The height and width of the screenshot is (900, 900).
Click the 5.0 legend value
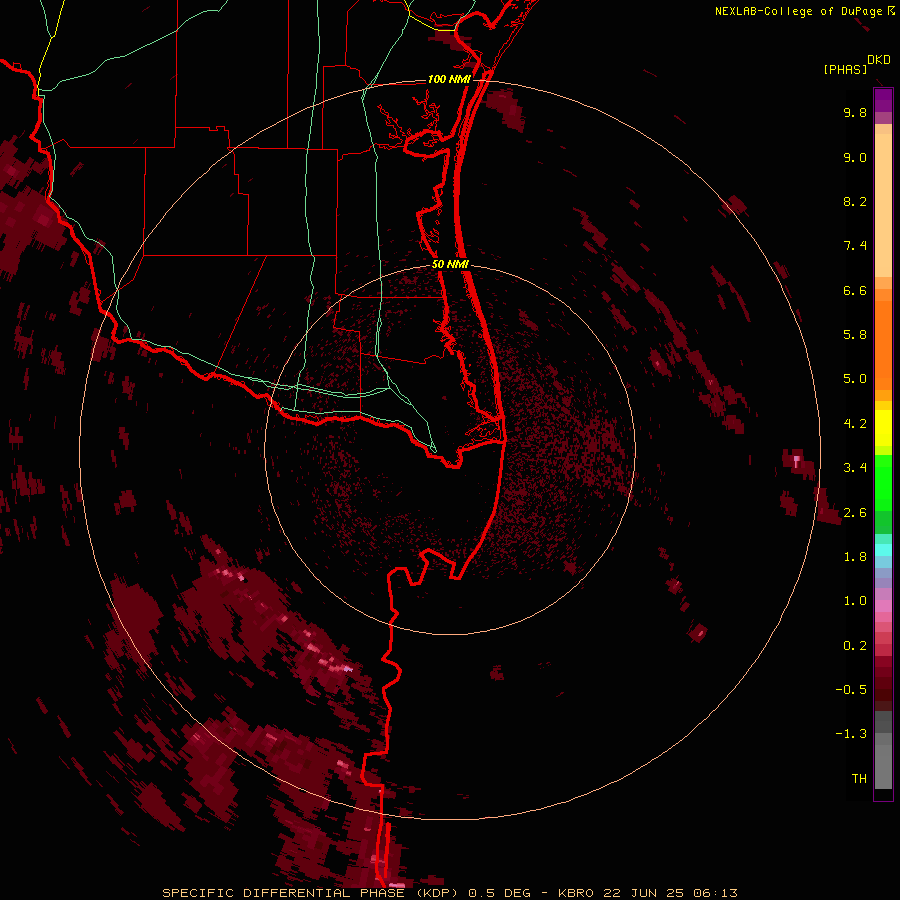tap(855, 379)
